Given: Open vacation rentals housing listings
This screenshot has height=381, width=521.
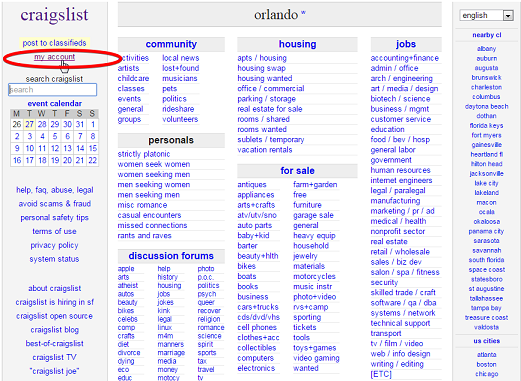Looking at the screenshot, I should click(265, 150).
